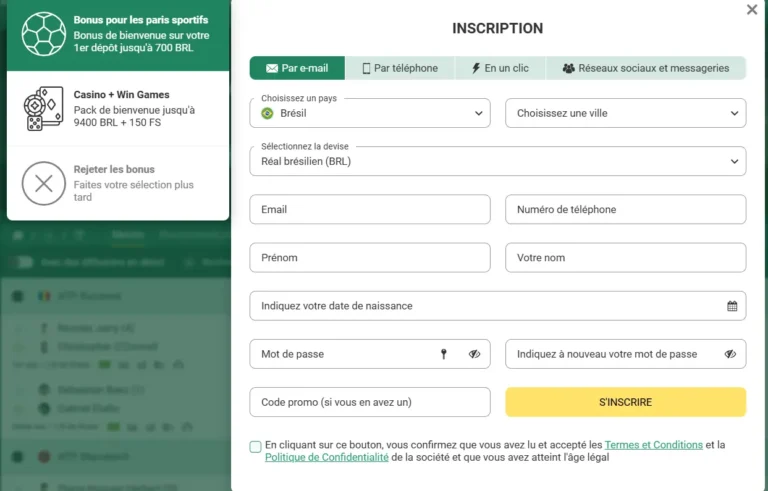Select the sports betting bonus soccer ball icon
This screenshot has height=491, width=768.
[44, 34]
